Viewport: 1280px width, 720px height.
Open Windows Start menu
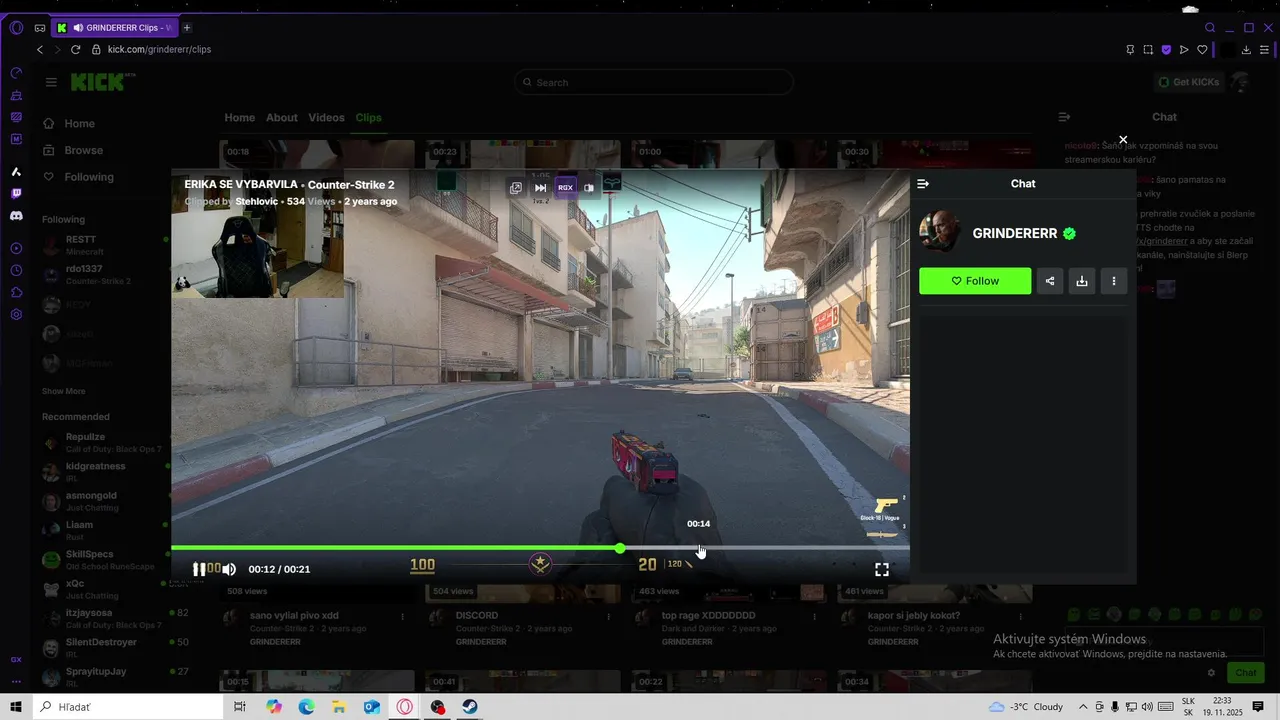16,707
